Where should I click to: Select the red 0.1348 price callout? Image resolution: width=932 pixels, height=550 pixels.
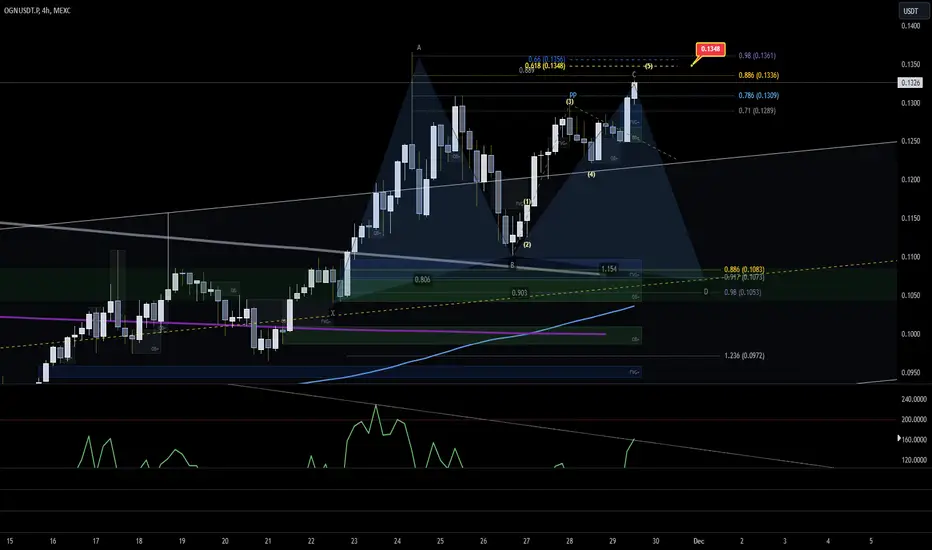(710, 49)
